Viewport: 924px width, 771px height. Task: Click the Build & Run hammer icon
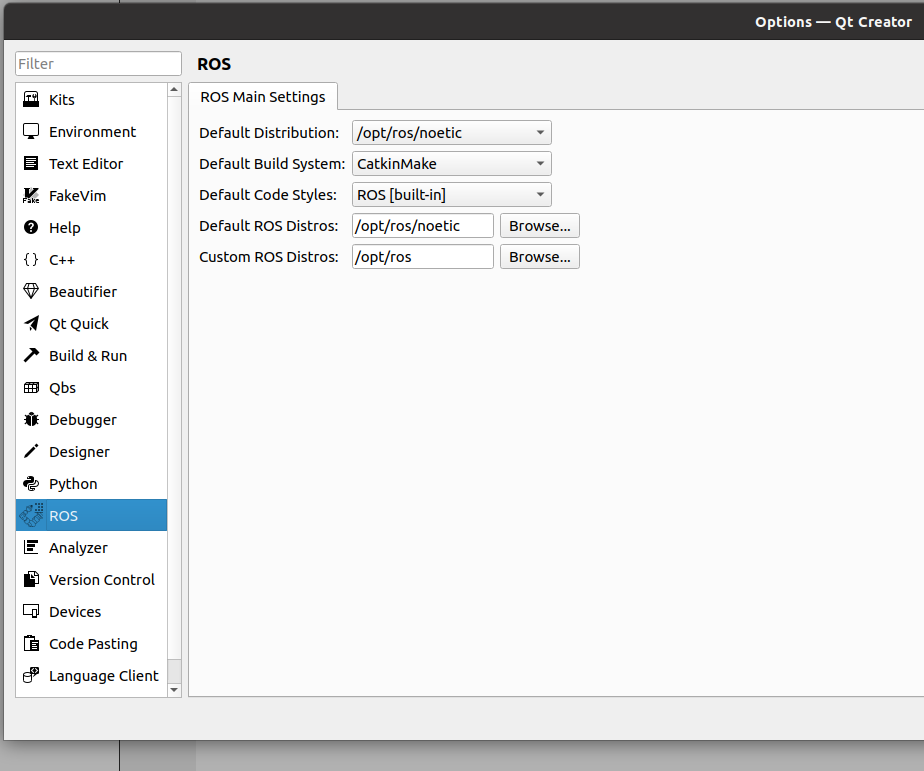(x=31, y=355)
